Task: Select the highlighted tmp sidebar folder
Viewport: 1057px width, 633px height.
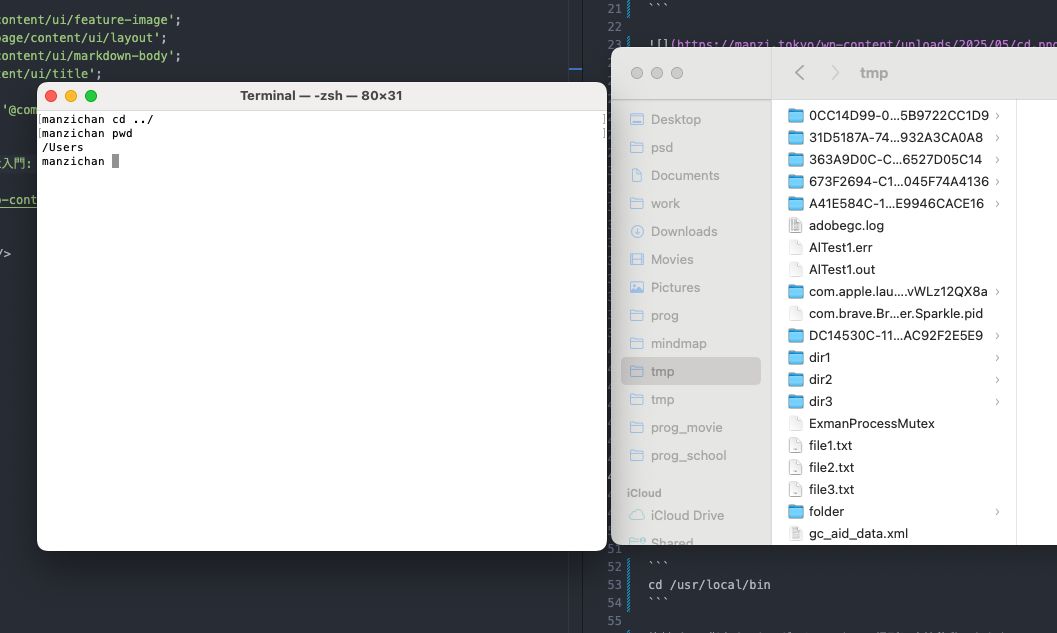Action: pyautogui.click(x=691, y=371)
